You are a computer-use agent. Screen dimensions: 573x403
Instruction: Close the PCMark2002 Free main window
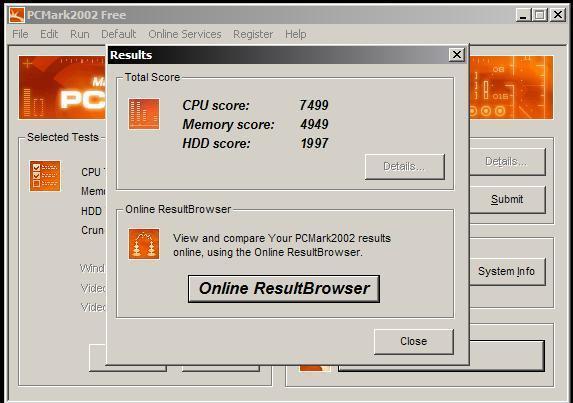[558, 15]
